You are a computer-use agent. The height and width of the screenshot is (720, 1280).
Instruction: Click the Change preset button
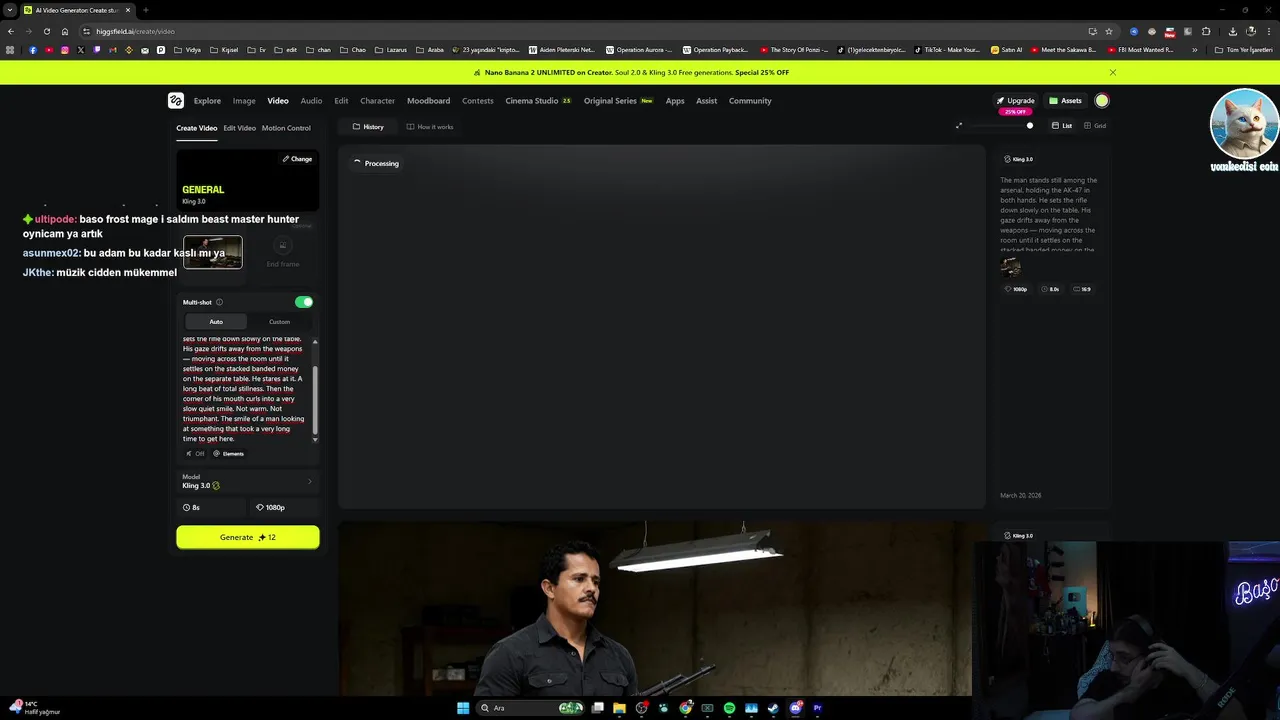click(297, 159)
